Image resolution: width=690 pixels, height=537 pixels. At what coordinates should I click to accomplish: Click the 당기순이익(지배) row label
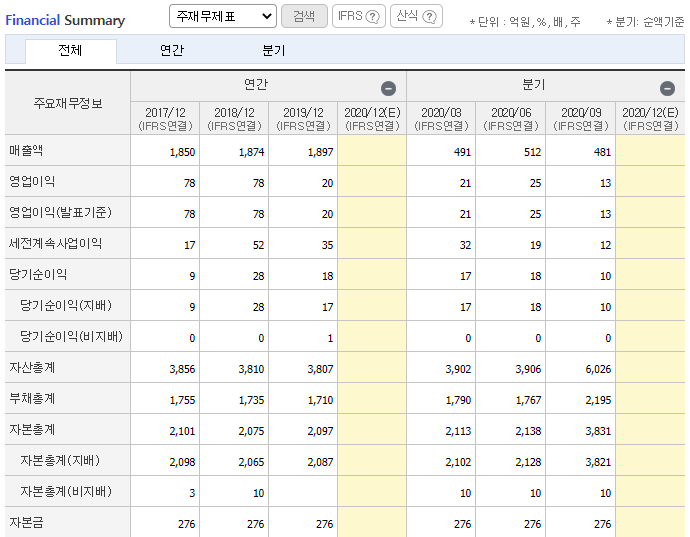pyautogui.click(x=66, y=305)
